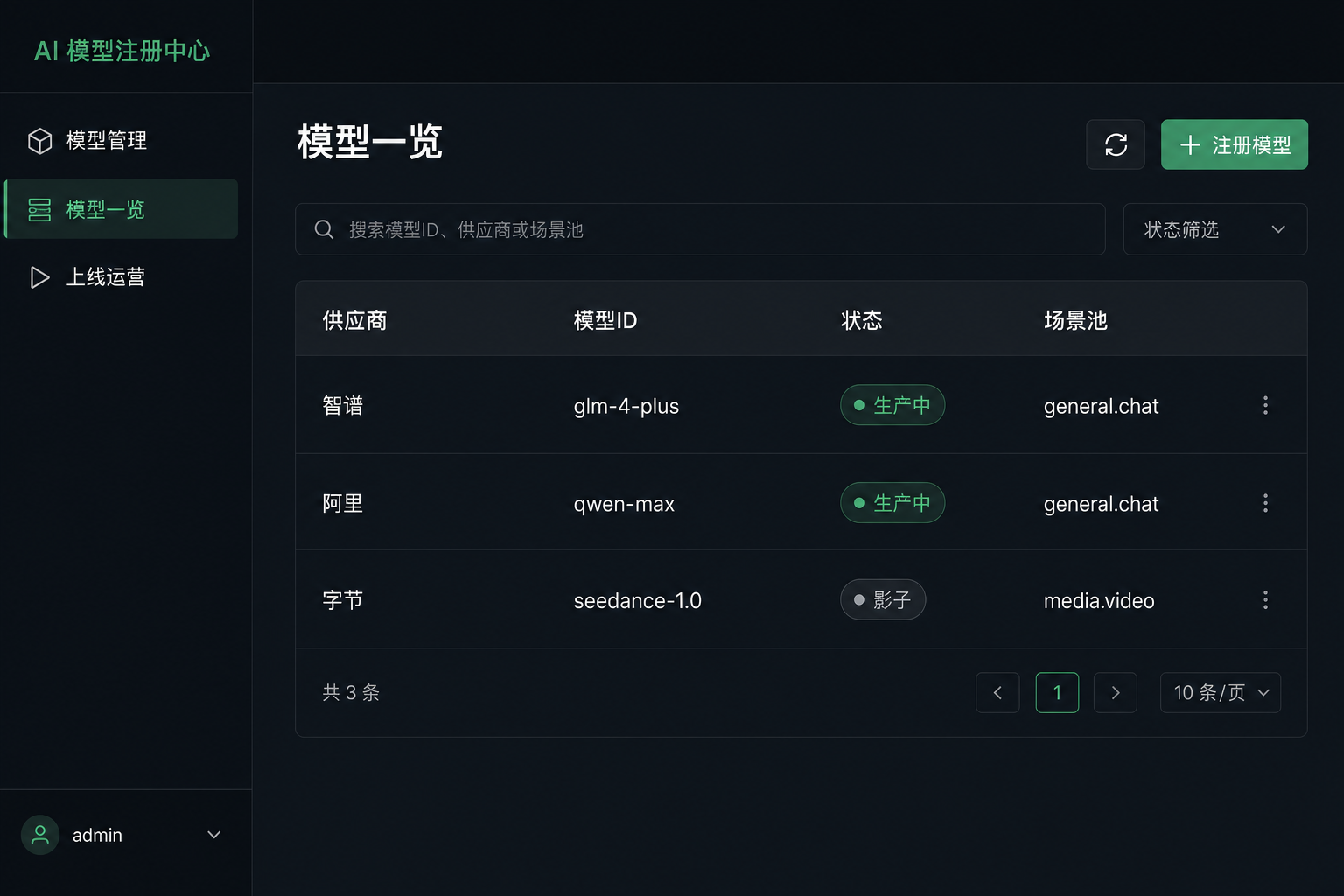Open the 上线运营 sidebar item
The width and height of the screenshot is (1344, 896).
click(122, 277)
